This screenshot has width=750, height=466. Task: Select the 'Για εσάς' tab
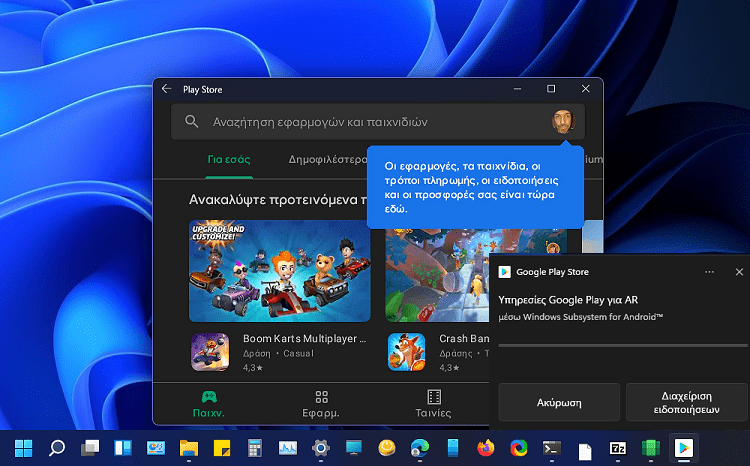pyautogui.click(x=229, y=159)
